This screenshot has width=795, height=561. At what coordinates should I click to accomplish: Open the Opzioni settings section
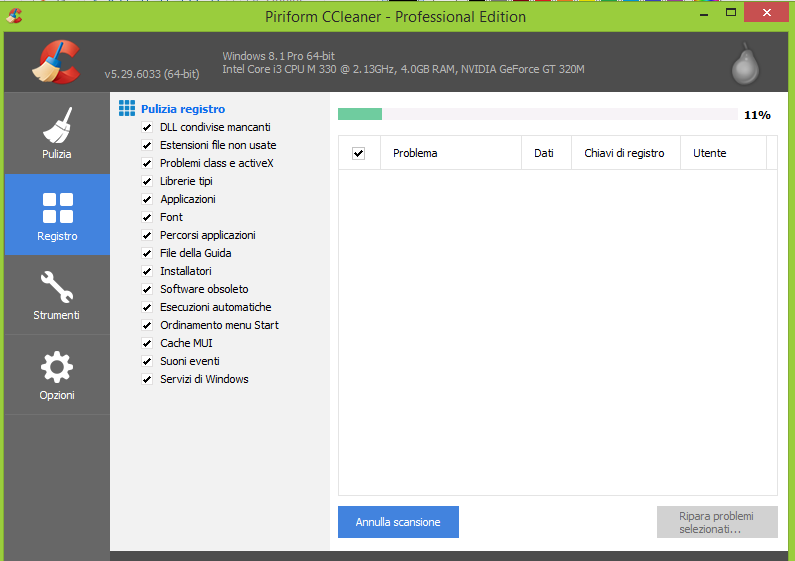pyautogui.click(x=57, y=375)
